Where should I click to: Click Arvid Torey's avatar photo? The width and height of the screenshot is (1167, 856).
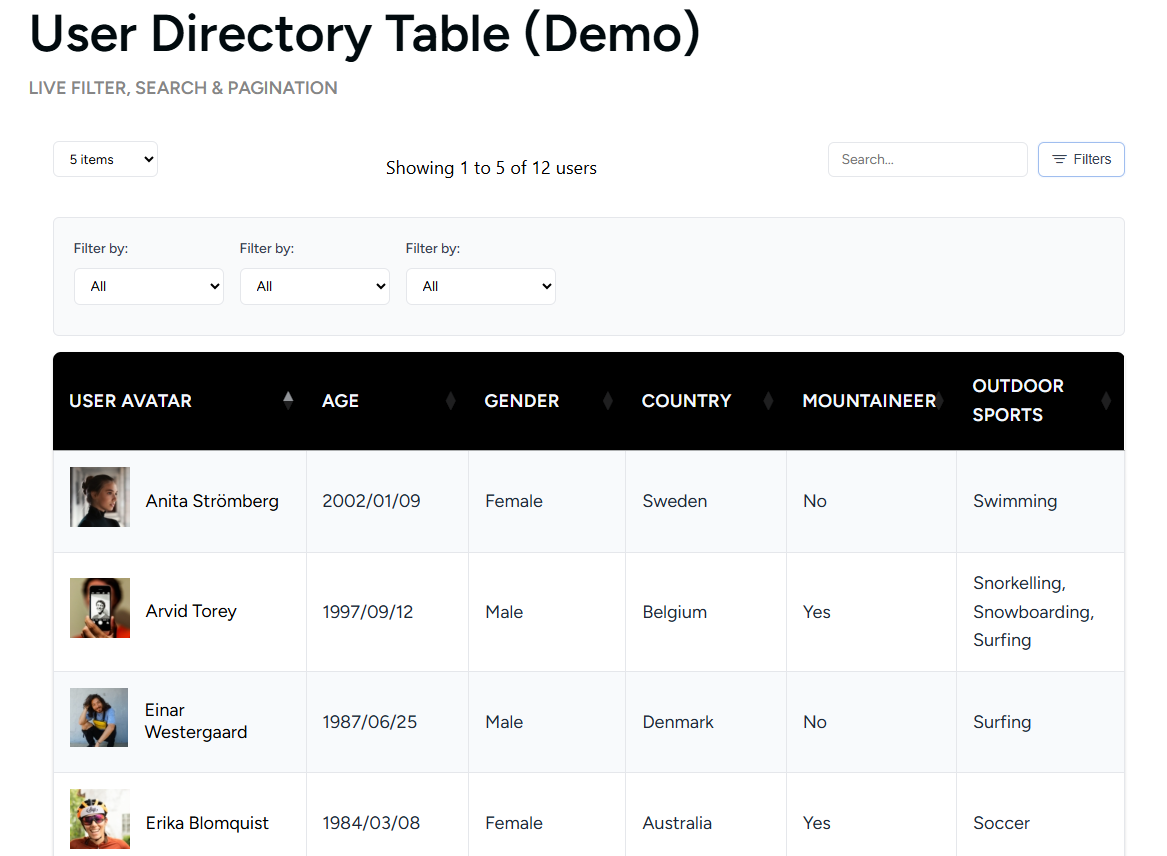click(99, 607)
